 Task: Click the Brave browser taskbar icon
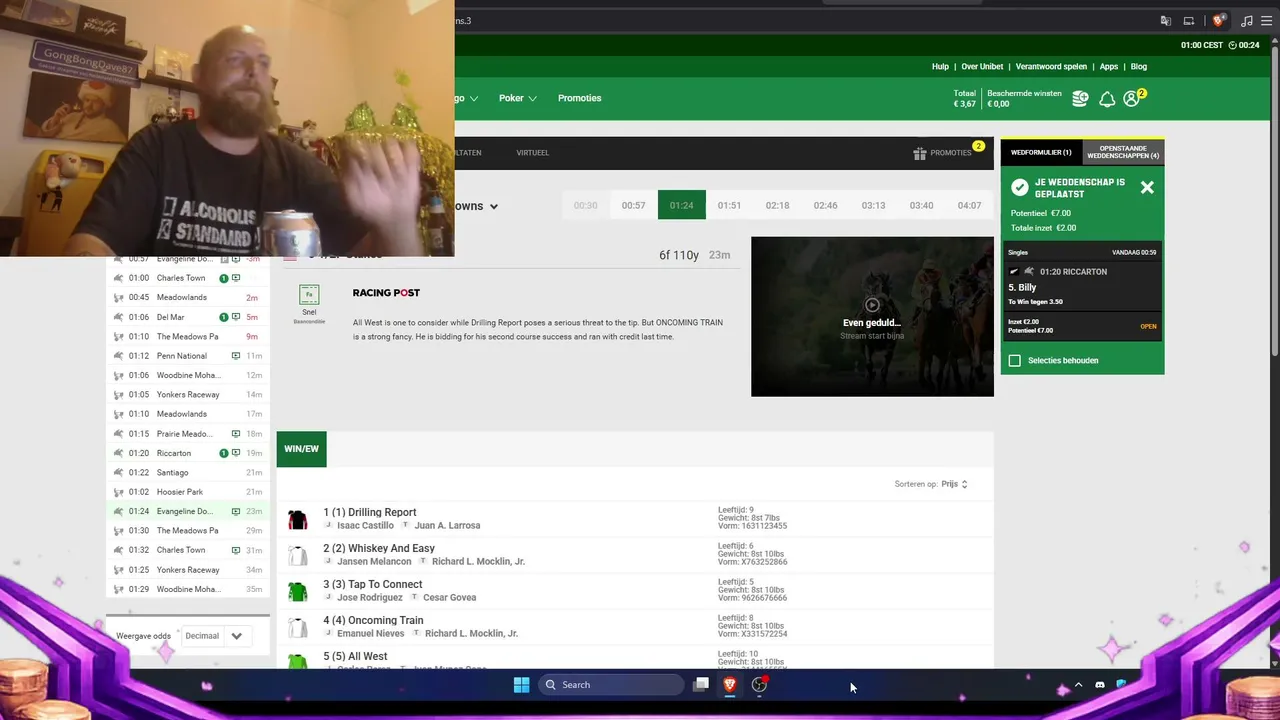tap(730, 685)
